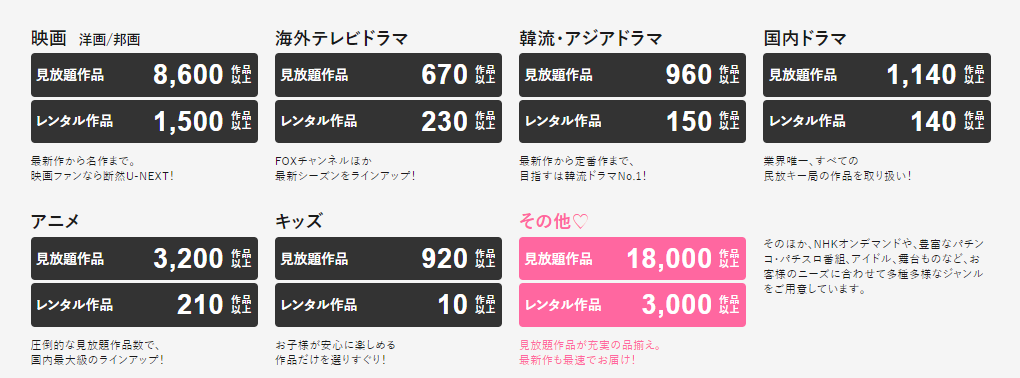Click the 韓流・アジアドラマ category heading
Image resolution: width=1020 pixels, height=378 pixels.
tap(591, 39)
